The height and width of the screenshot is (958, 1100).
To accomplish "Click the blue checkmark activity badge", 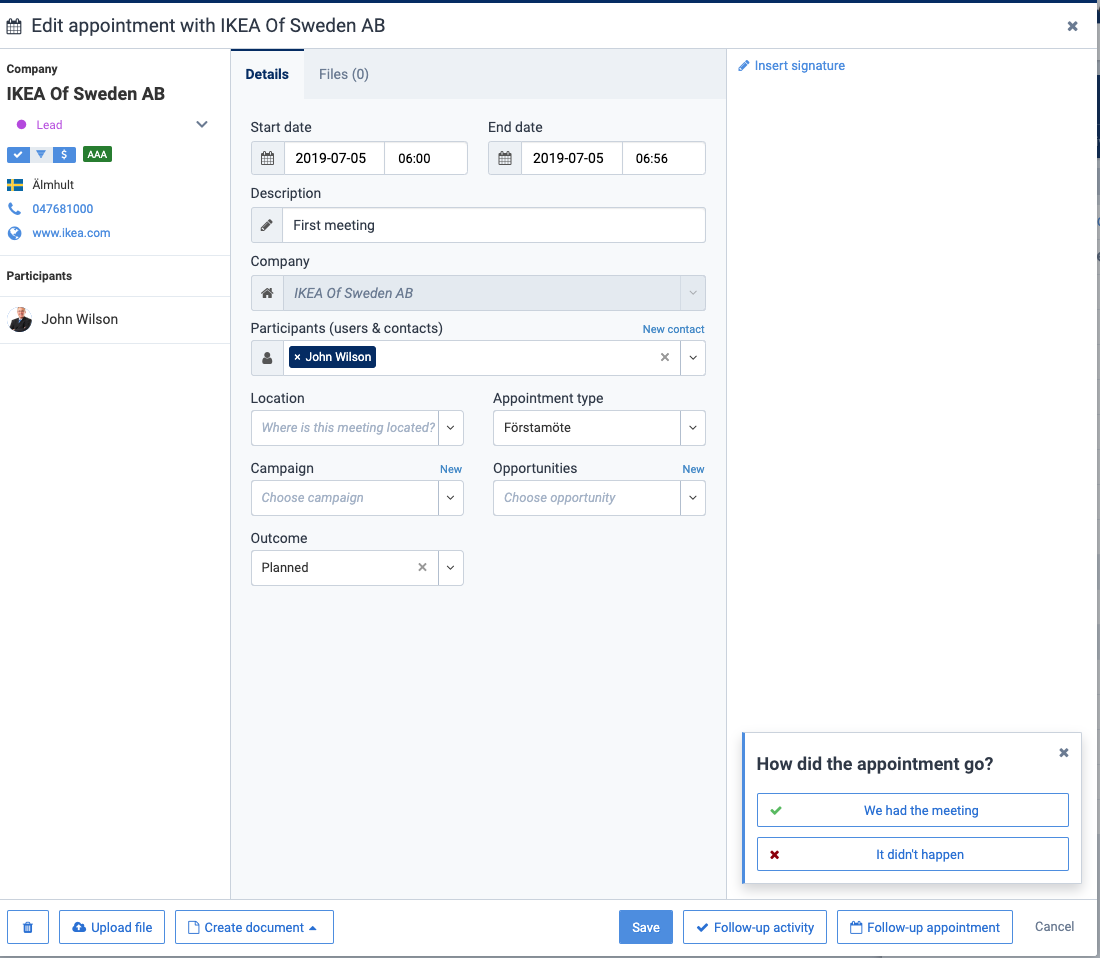I will pyautogui.click(x=18, y=154).
